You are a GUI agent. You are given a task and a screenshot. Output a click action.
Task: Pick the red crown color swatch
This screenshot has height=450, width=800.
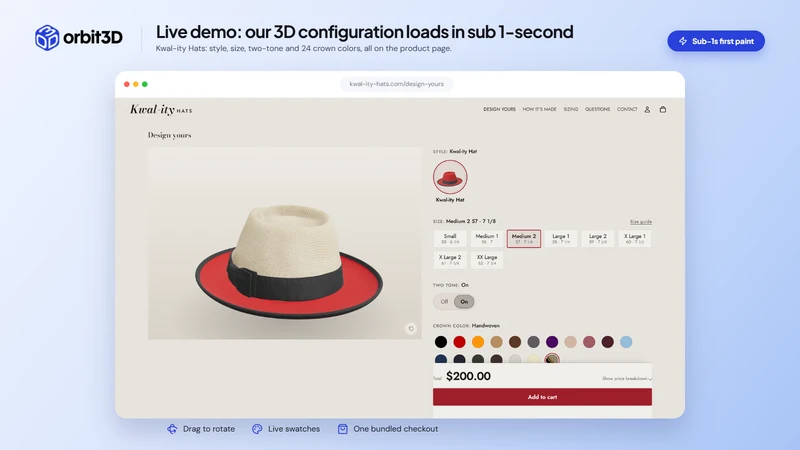pos(459,342)
